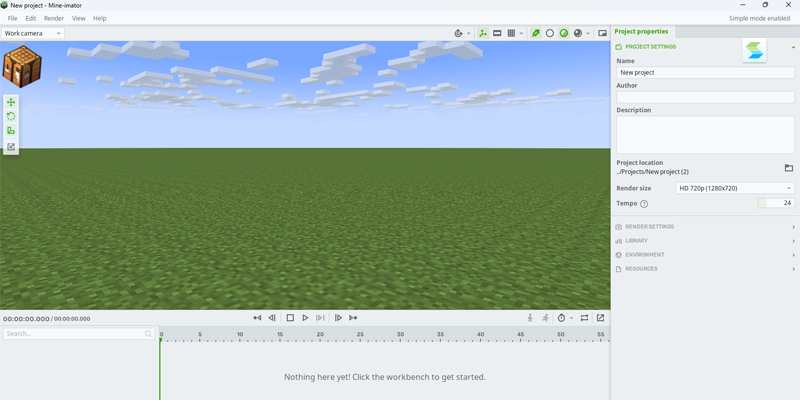Toggle the secondary view window icon

point(602,33)
